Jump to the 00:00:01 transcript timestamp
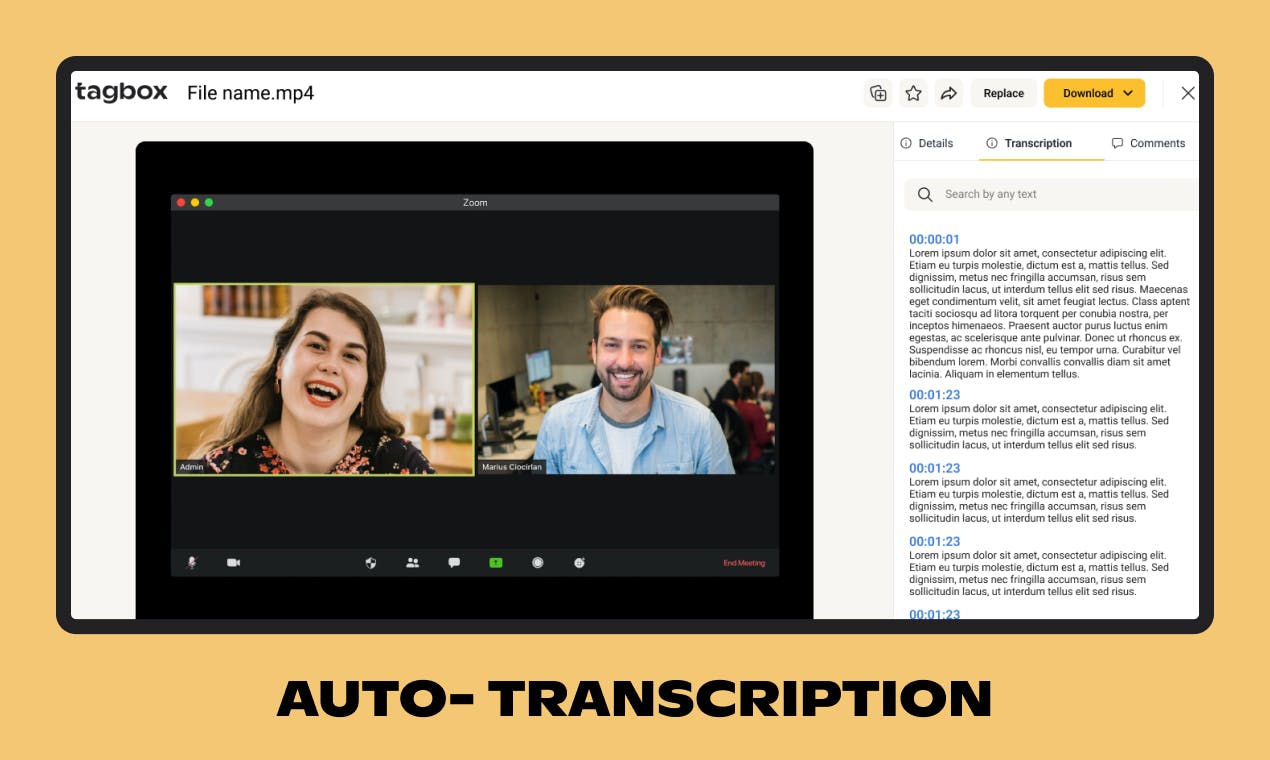 pyautogui.click(x=934, y=239)
